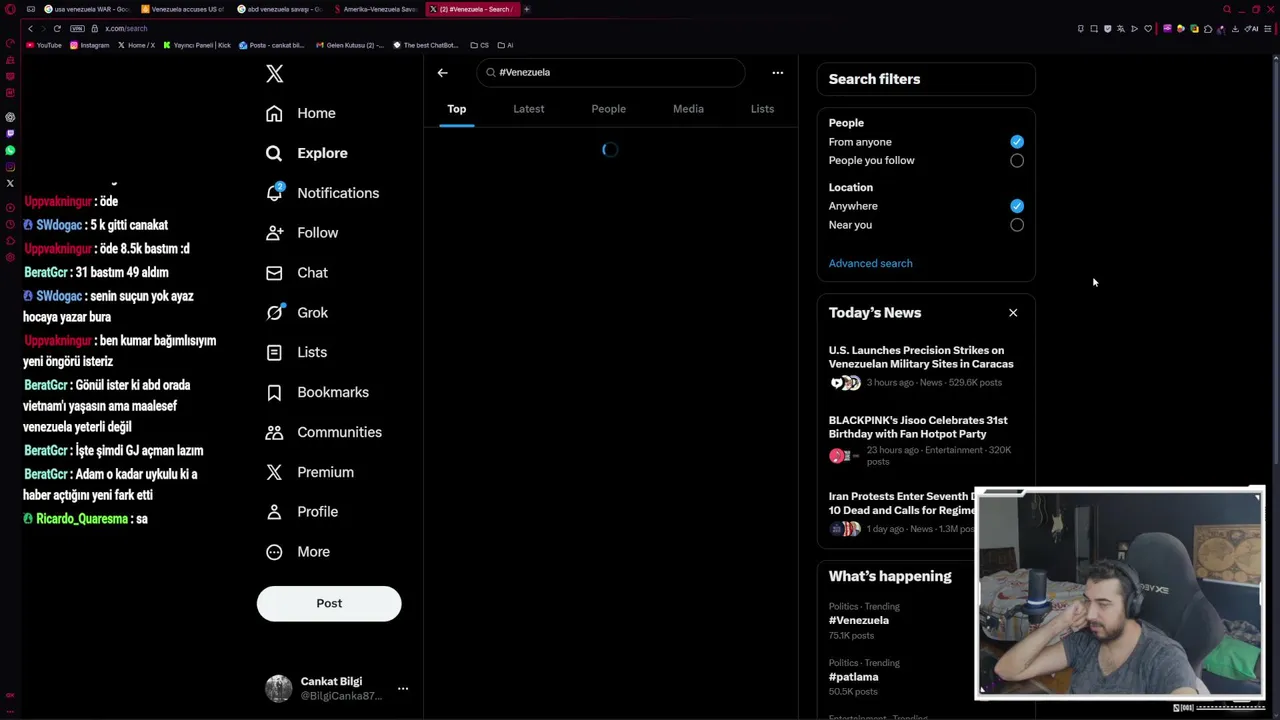Switch to the Lists search tab
Viewport: 1280px width, 720px height.
point(762,109)
